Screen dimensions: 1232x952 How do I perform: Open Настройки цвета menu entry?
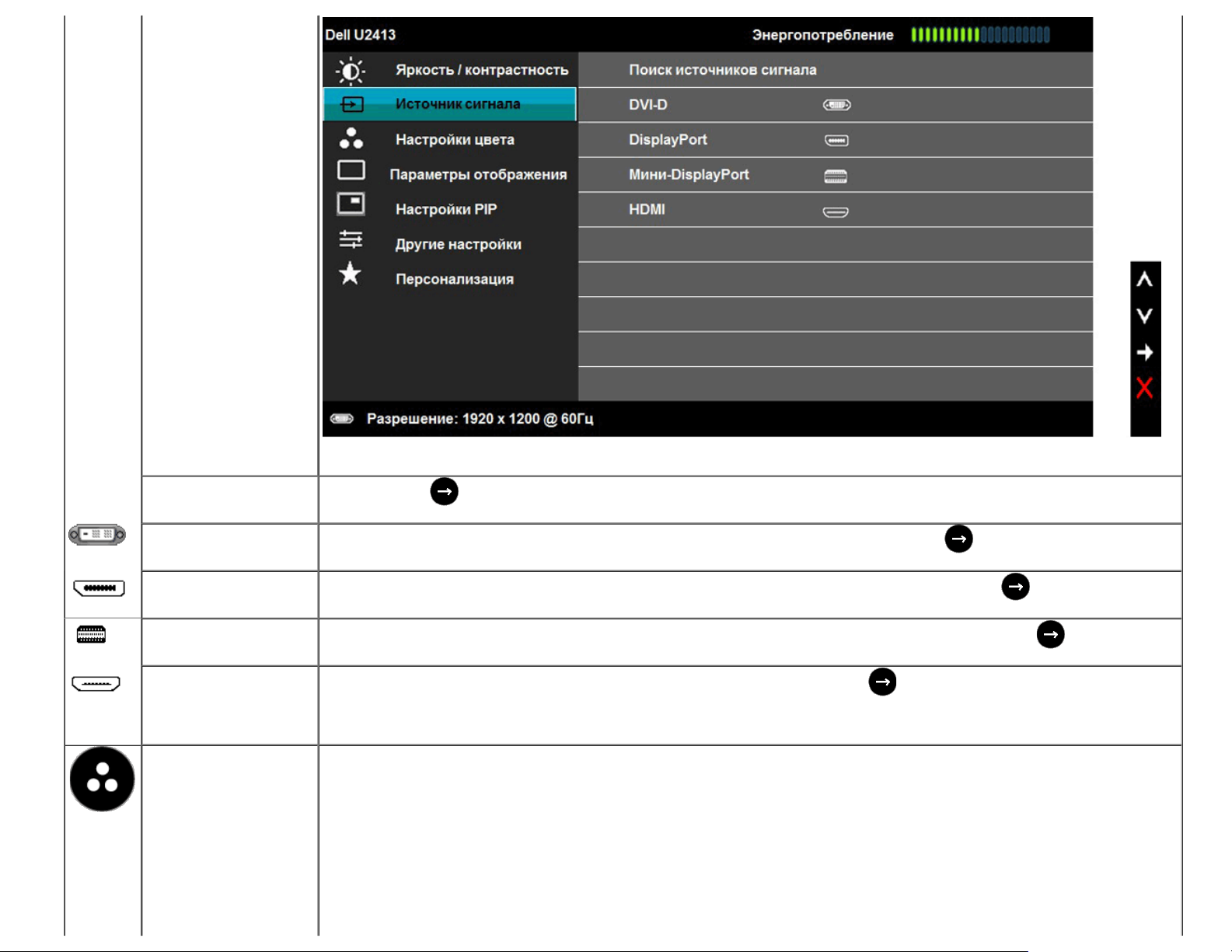pos(454,140)
